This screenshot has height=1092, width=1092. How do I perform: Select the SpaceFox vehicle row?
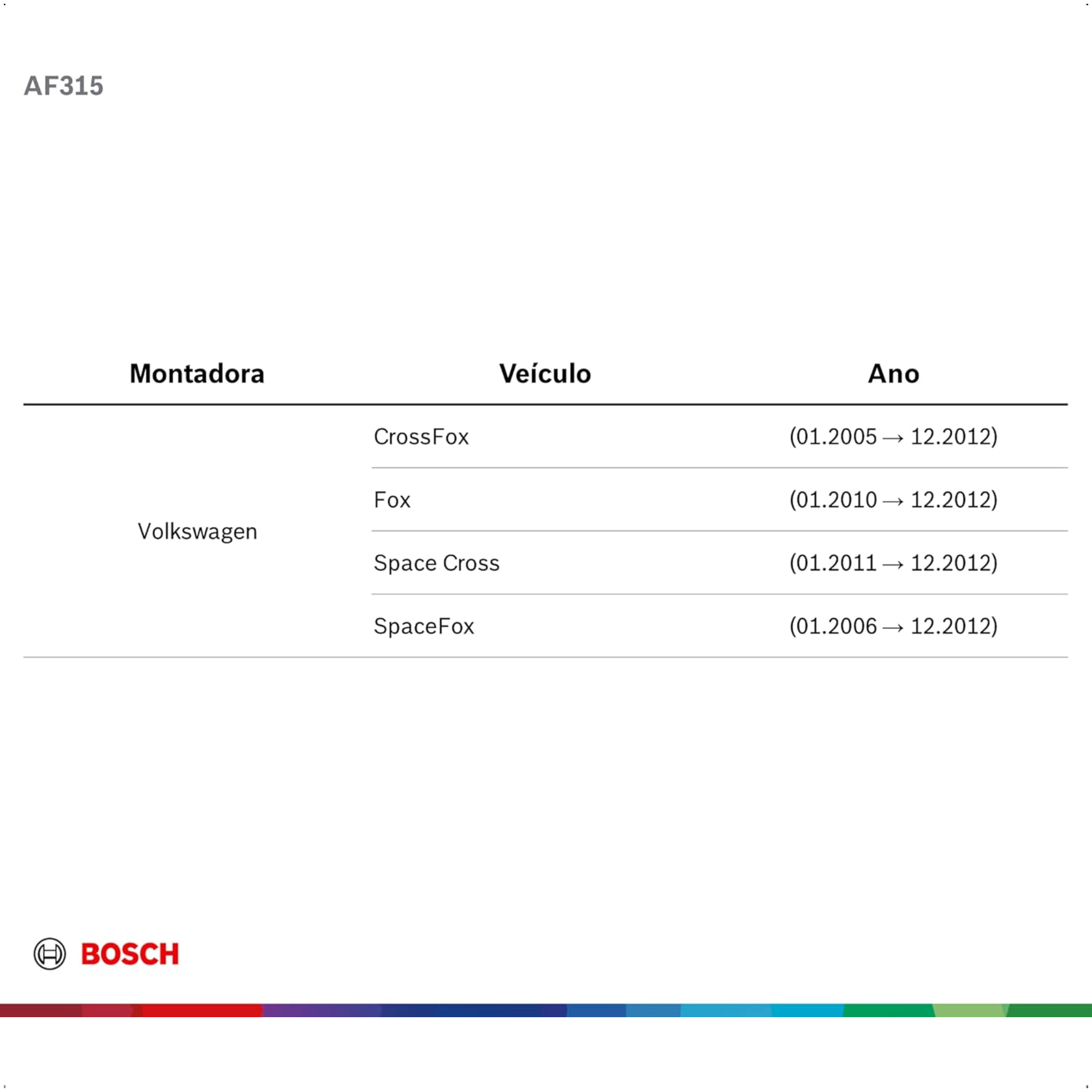(x=720, y=626)
